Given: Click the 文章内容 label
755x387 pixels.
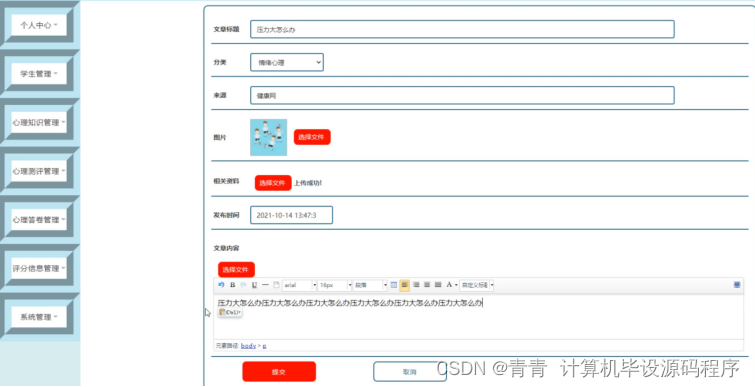Looking at the screenshot, I should pyautogui.click(x=226, y=248).
